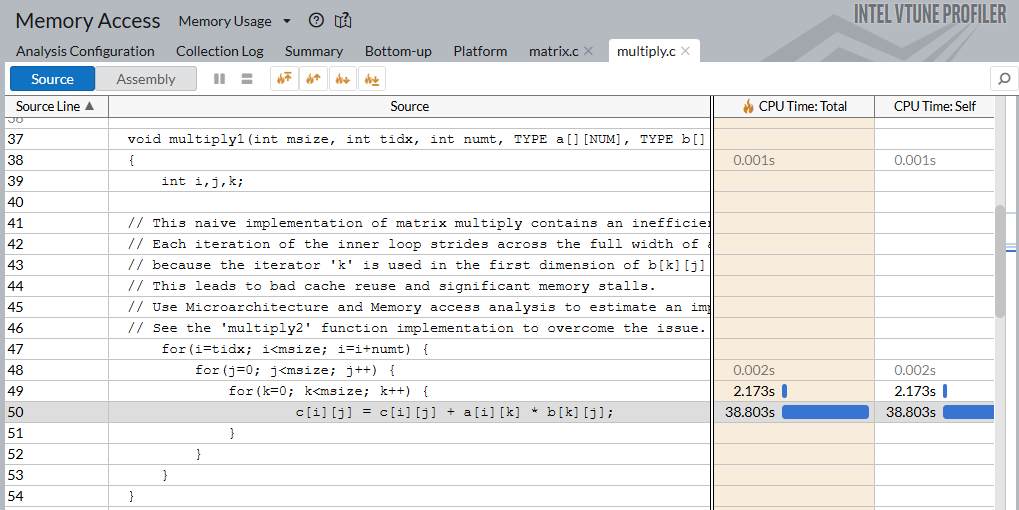Click the vertical scrollbar thumb
The width and height of the screenshot is (1019, 510).
coord(1000,261)
